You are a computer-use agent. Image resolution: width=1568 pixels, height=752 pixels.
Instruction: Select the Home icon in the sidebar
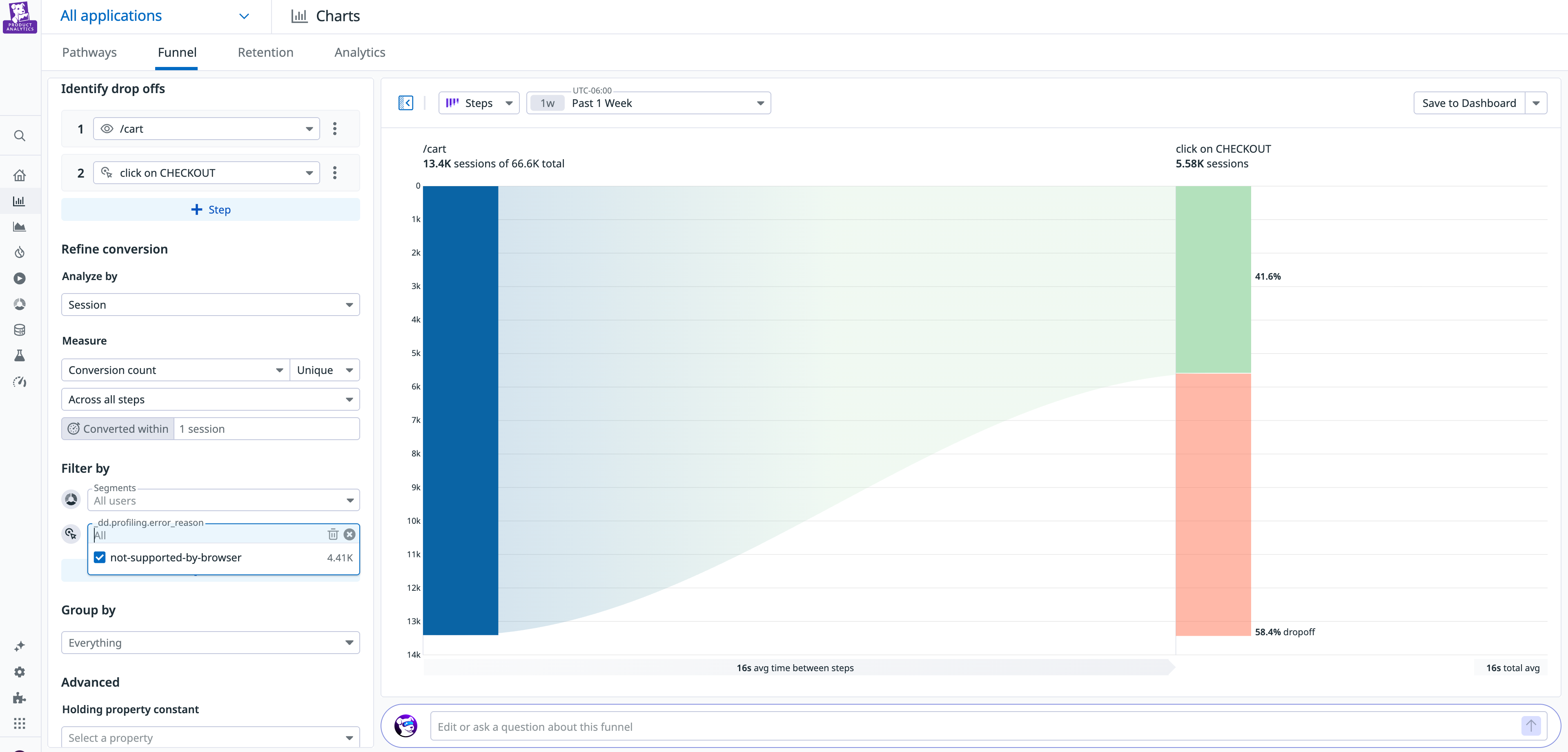[20, 175]
